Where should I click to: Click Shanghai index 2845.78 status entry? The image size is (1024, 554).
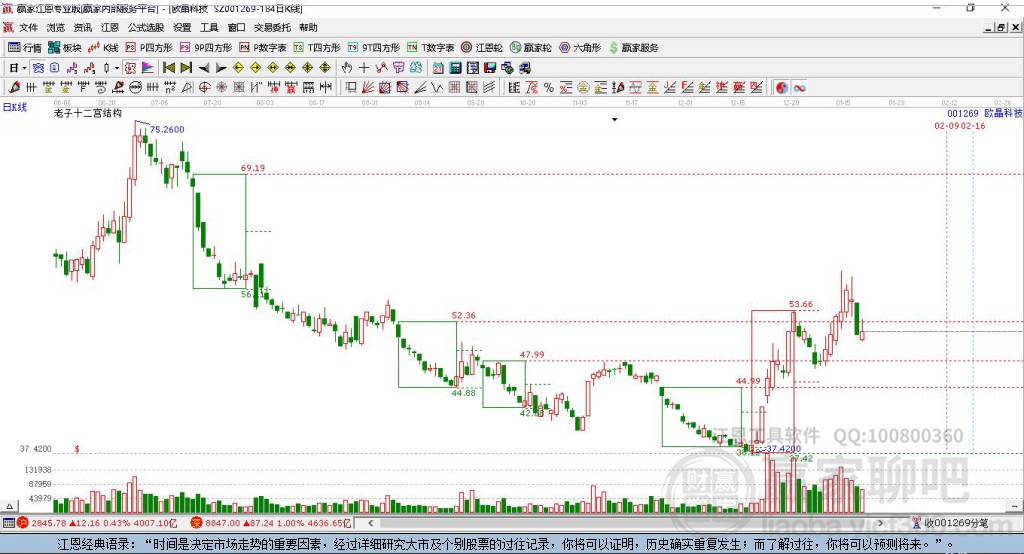(97, 523)
